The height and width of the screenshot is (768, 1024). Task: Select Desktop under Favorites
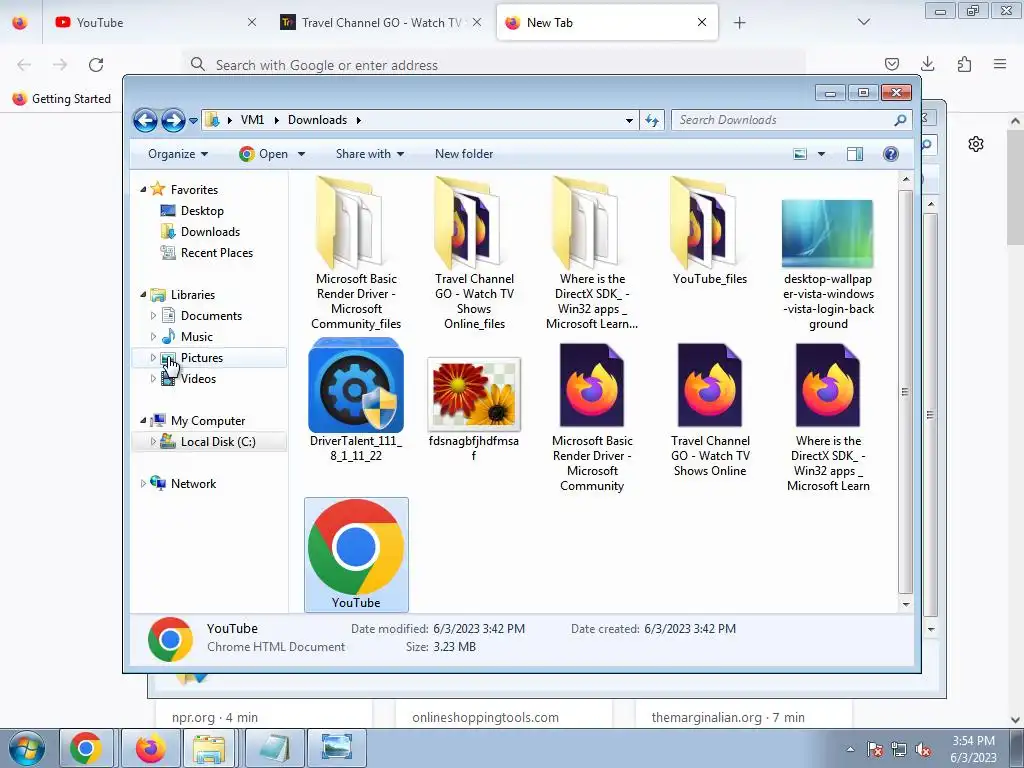tap(202, 211)
